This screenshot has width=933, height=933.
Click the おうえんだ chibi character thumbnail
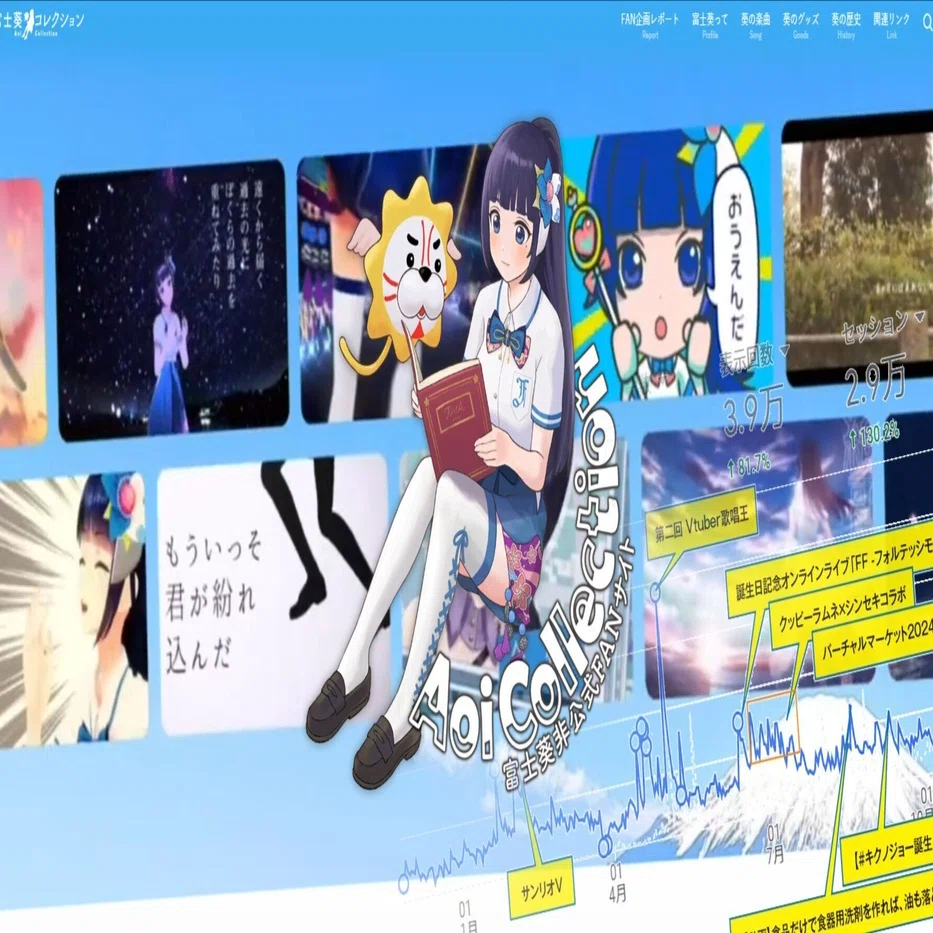click(x=666, y=262)
